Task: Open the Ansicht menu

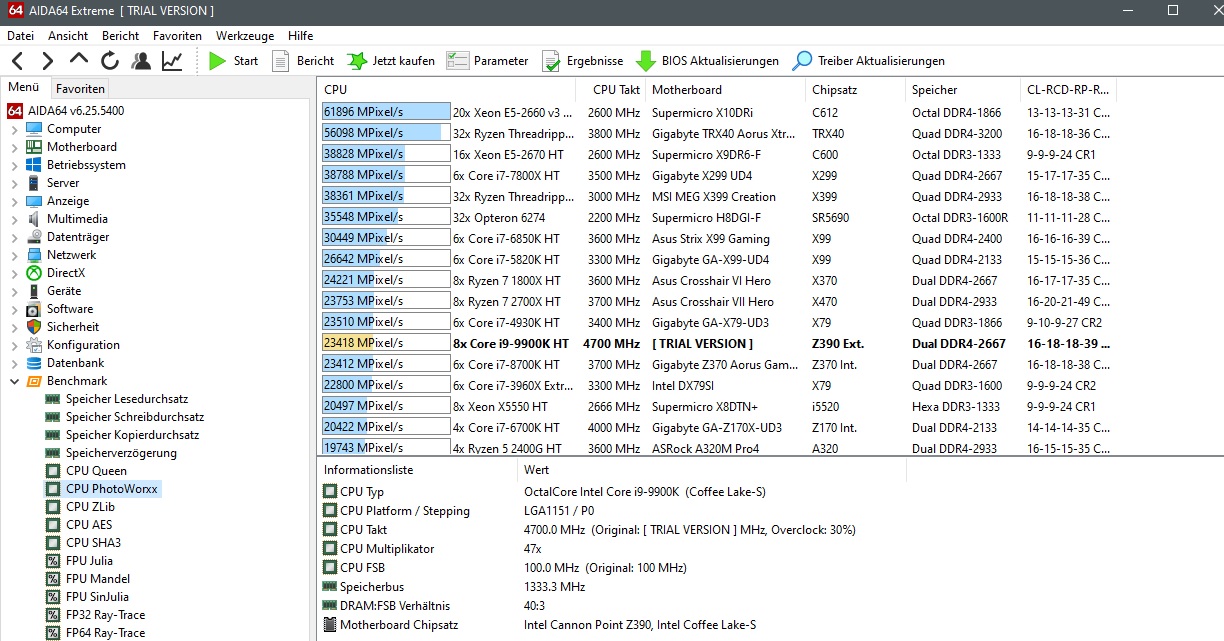Action: 68,35
